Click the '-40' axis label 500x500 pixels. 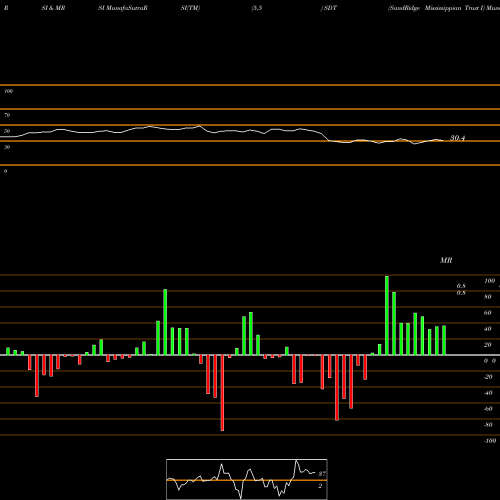pyautogui.click(x=488, y=393)
